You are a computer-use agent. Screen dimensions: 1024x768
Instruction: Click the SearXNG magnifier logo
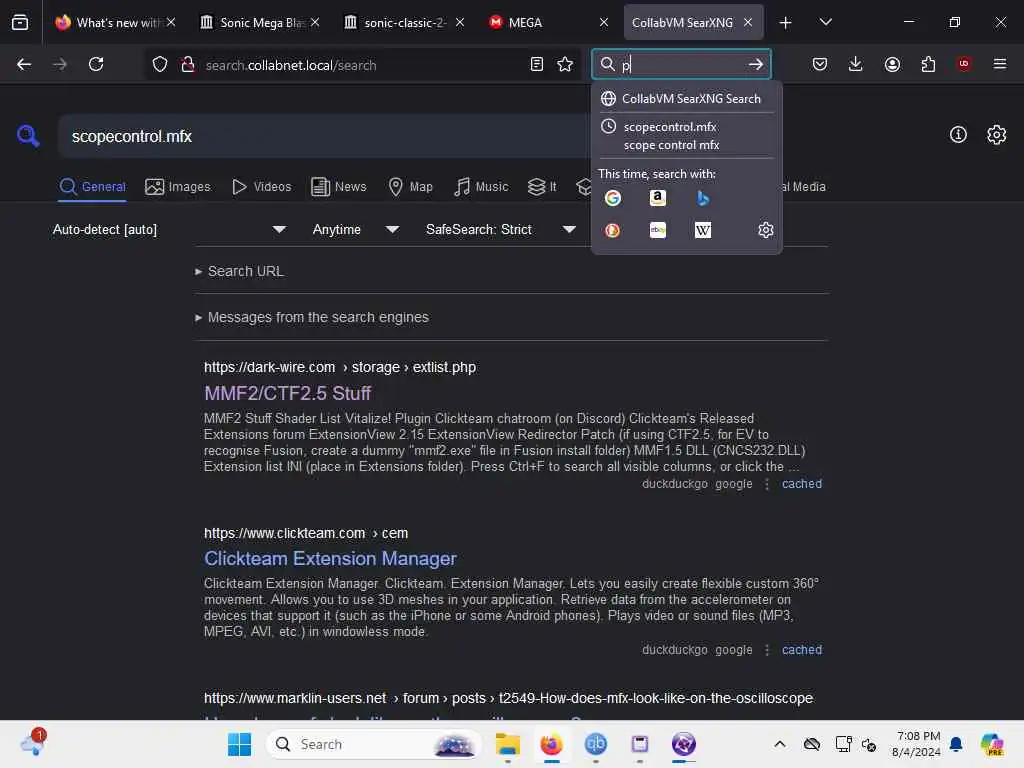click(28, 136)
